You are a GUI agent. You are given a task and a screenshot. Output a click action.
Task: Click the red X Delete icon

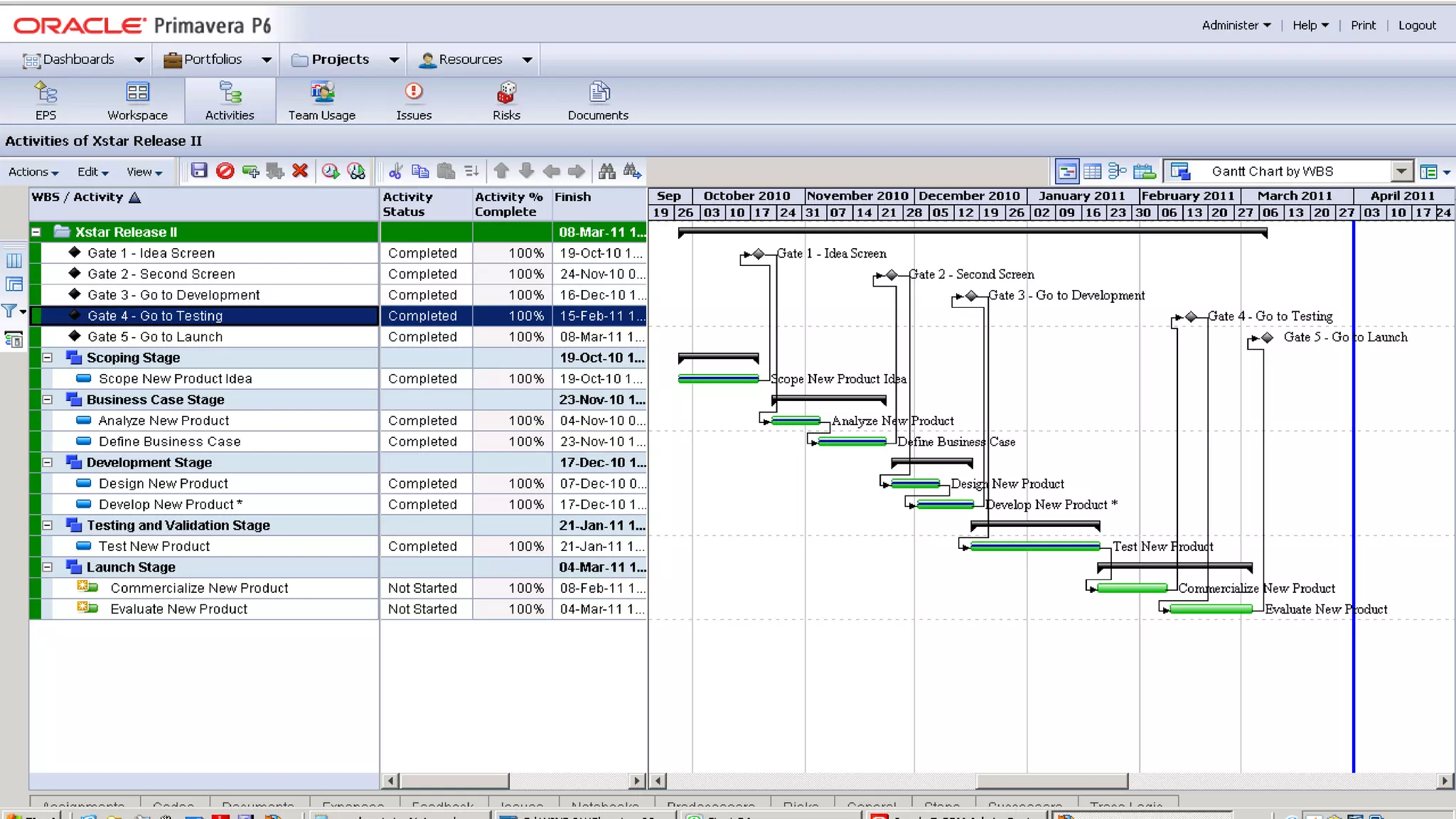pyautogui.click(x=300, y=171)
